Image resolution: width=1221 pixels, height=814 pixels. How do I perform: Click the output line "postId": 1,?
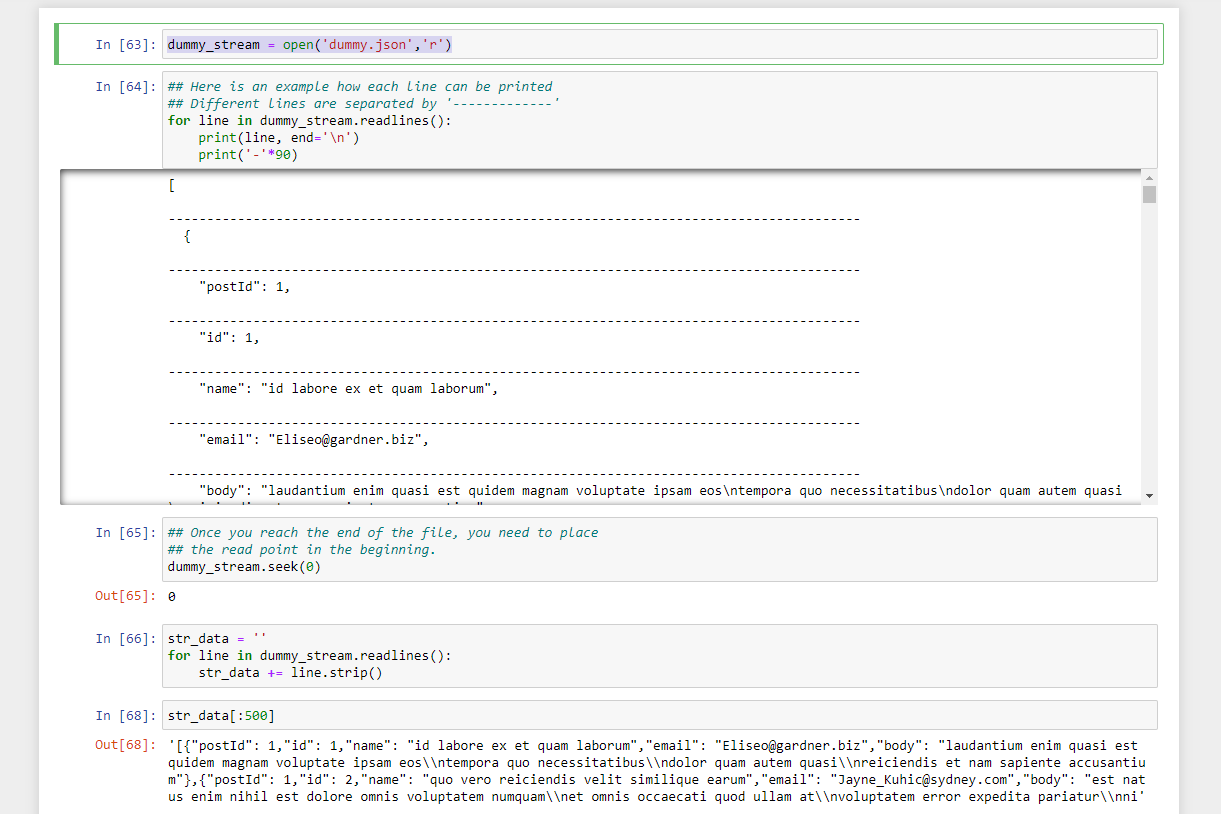coord(245,286)
